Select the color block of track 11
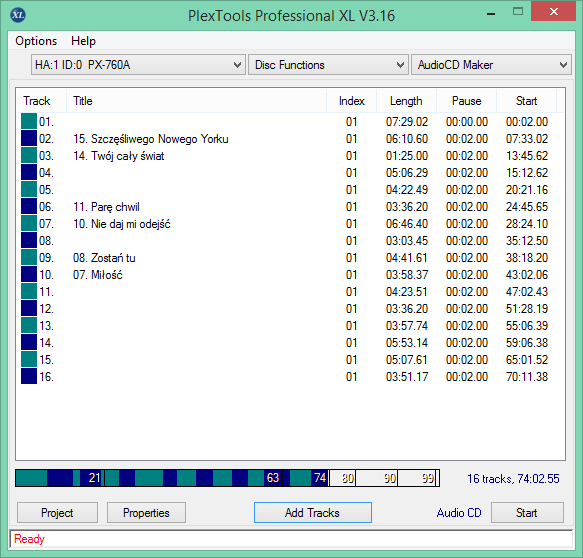Image resolution: width=583 pixels, height=558 pixels. (x=29, y=291)
